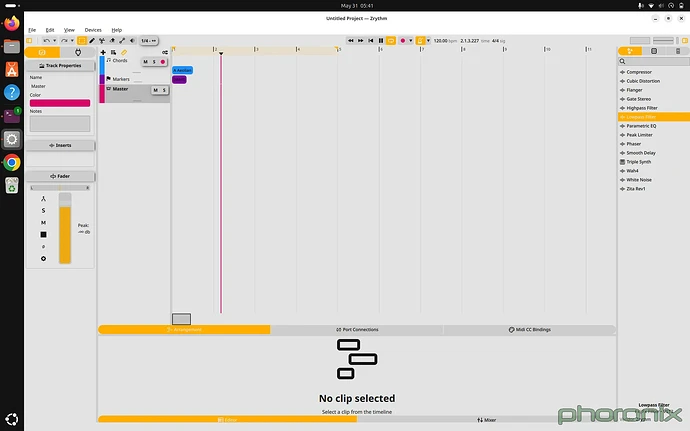Image resolution: width=690 pixels, height=431 pixels.
Task: Solo the Master track
Action: point(164,90)
